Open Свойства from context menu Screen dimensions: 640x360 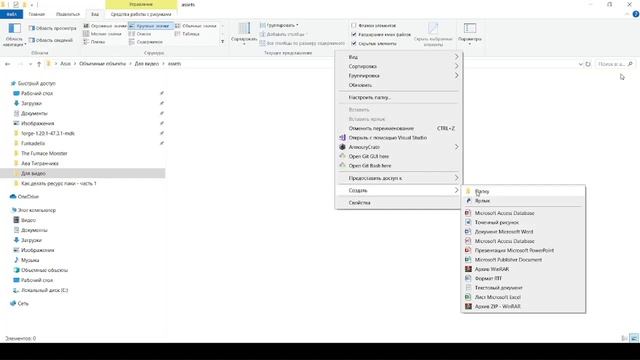(398, 202)
